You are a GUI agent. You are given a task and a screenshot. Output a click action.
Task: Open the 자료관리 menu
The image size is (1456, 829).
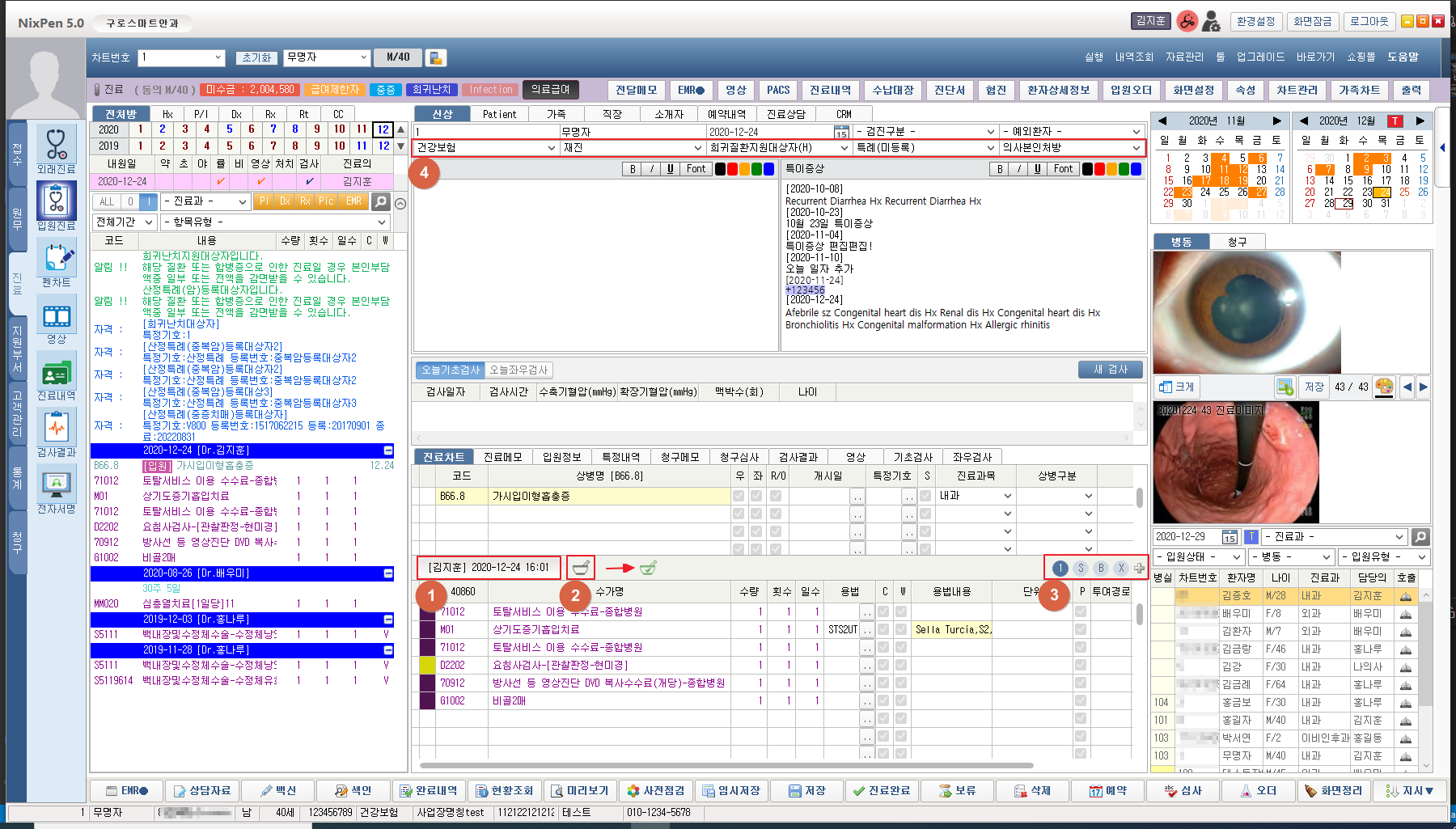click(1184, 57)
